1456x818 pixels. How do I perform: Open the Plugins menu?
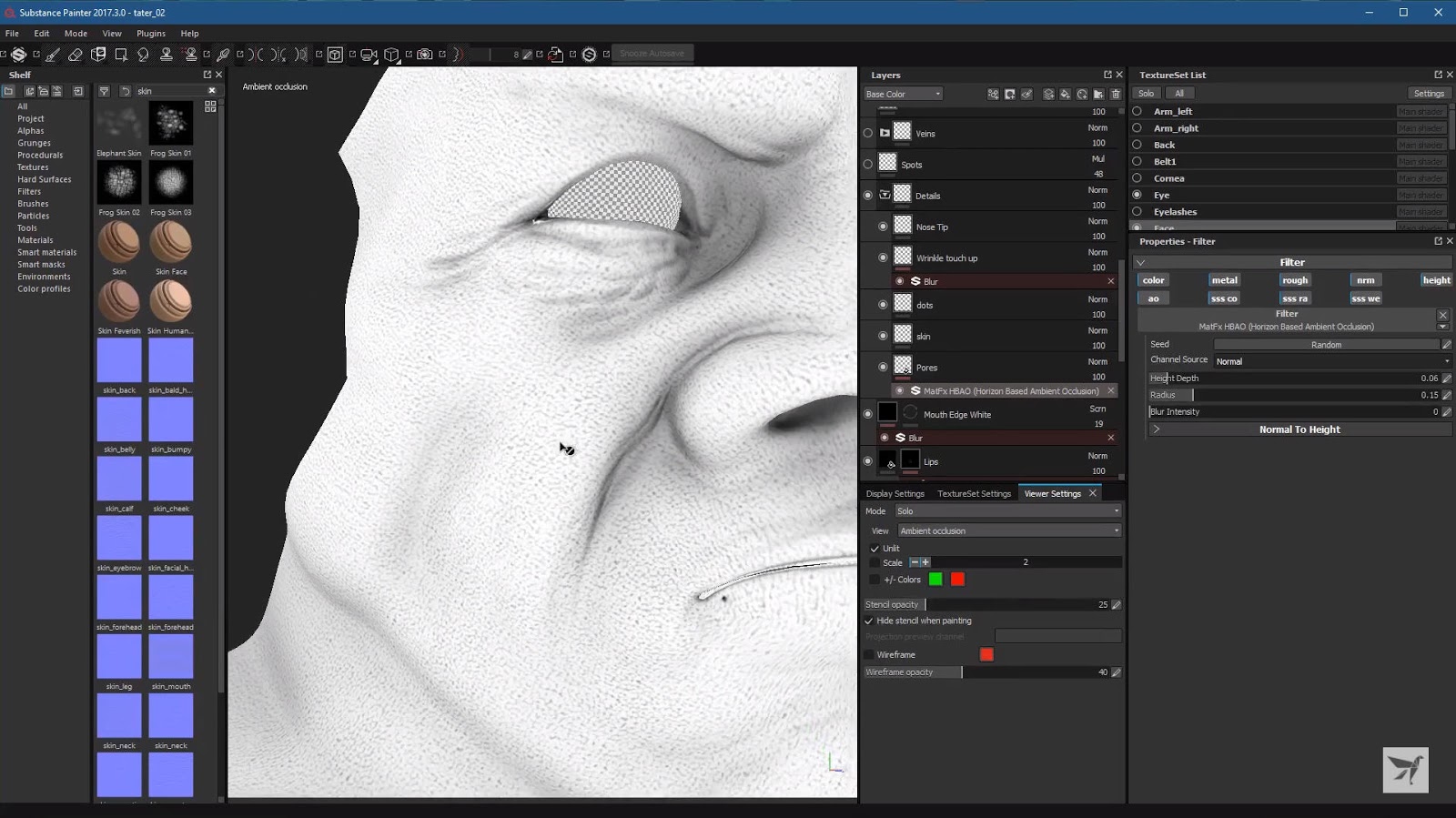pos(151,34)
